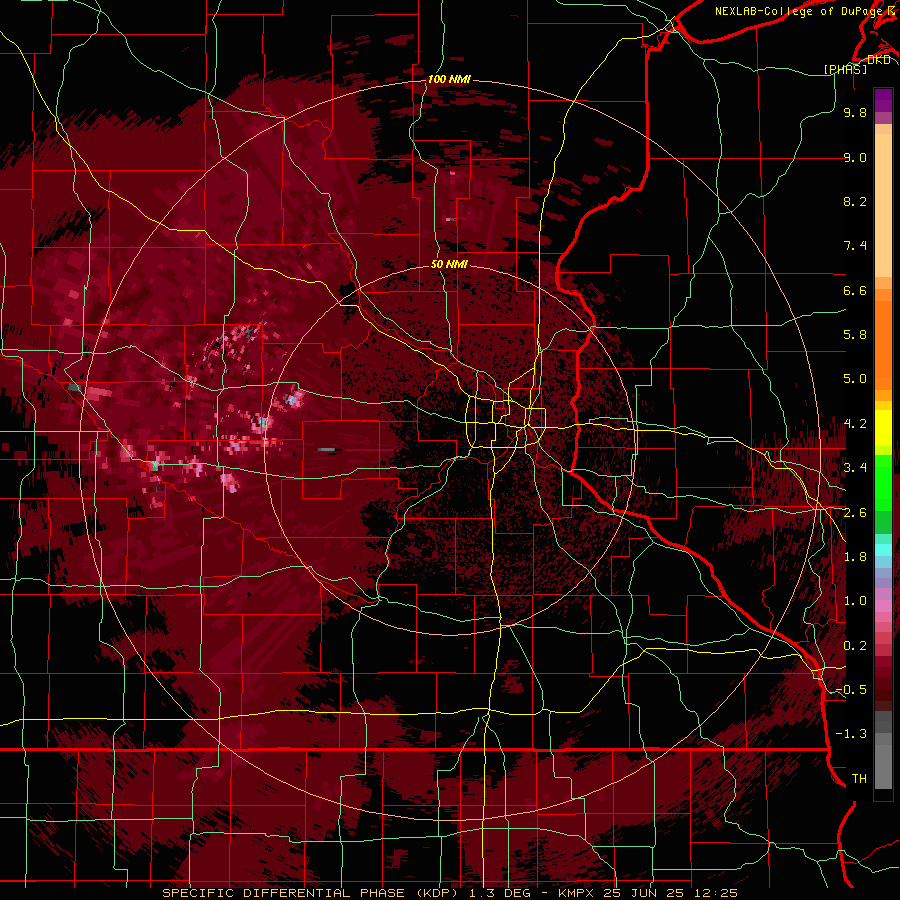Click the yellow band of the color scale
Screen dimensions: 900x900
tap(883, 428)
